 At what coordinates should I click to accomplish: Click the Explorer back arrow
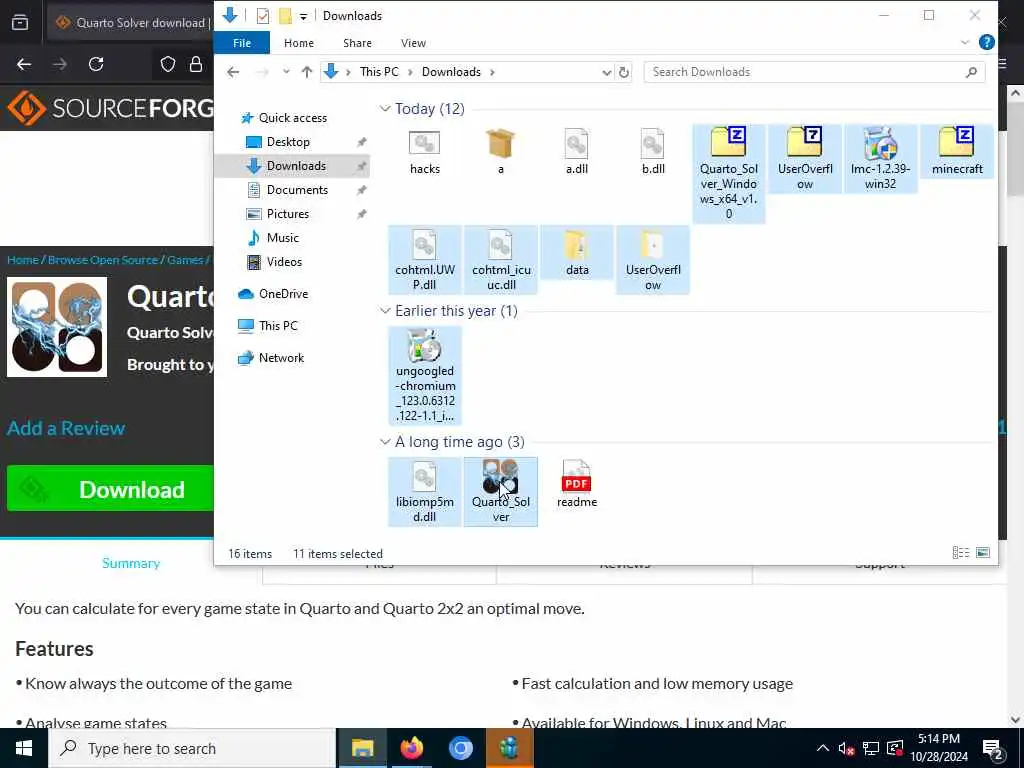pyautogui.click(x=233, y=72)
